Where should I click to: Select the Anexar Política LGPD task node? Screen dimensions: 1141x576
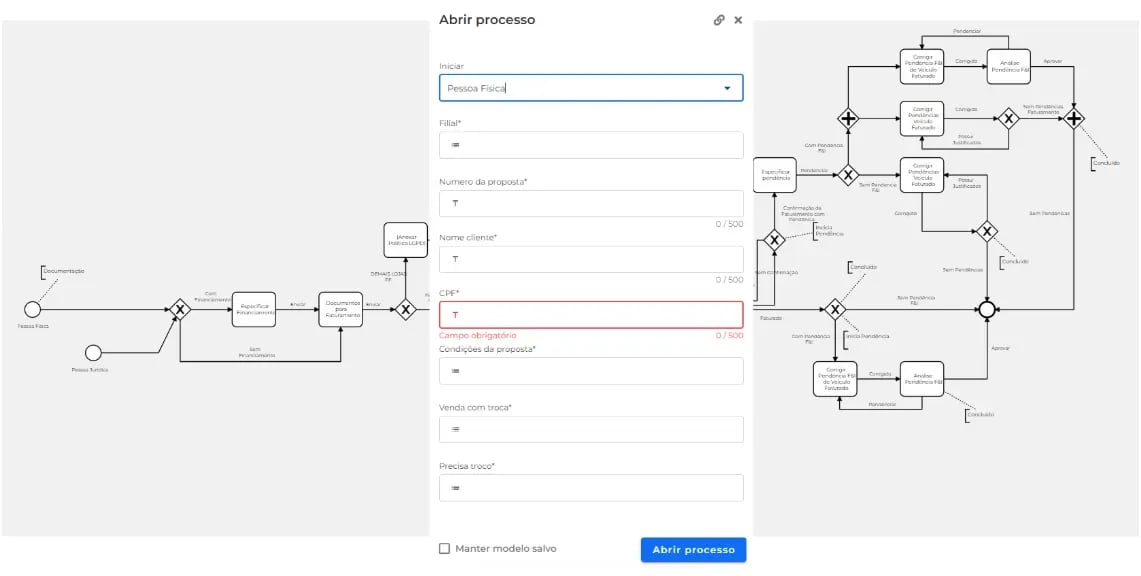click(406, 240)
